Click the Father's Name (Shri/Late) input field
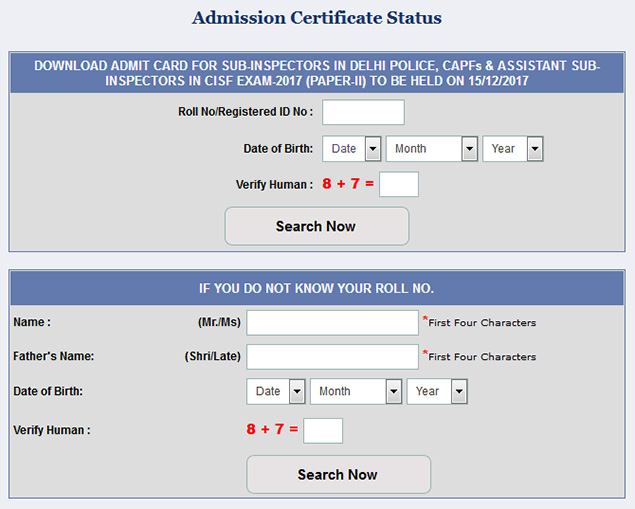 pos(332,357)
